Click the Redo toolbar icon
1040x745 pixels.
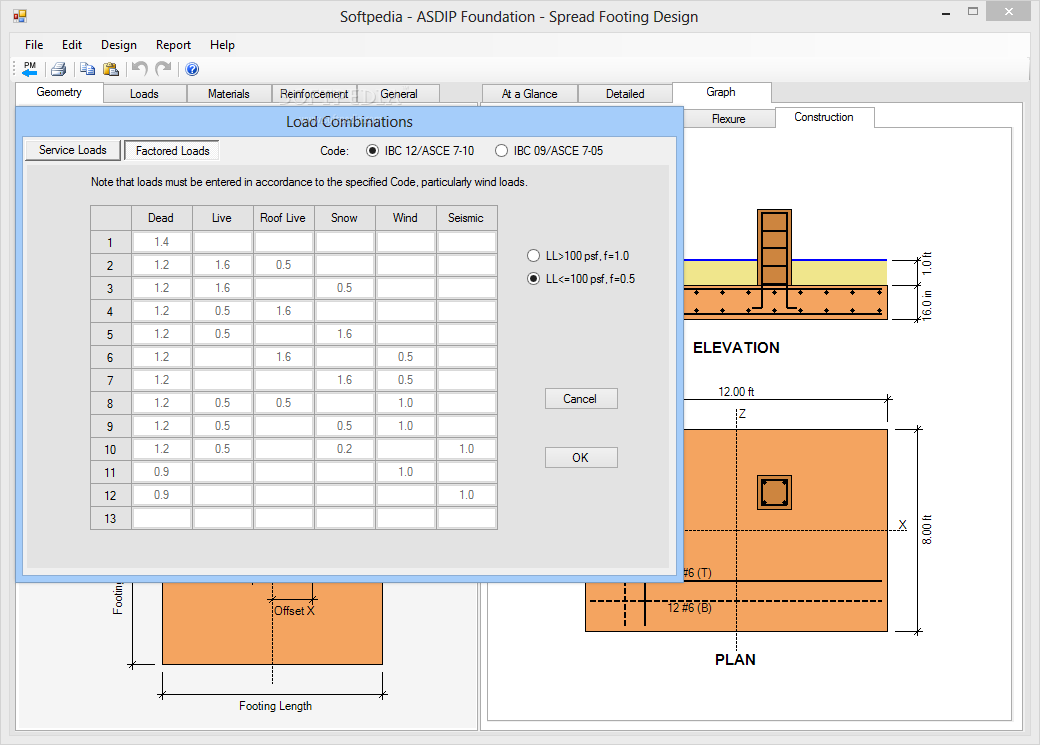click(163, 69)
